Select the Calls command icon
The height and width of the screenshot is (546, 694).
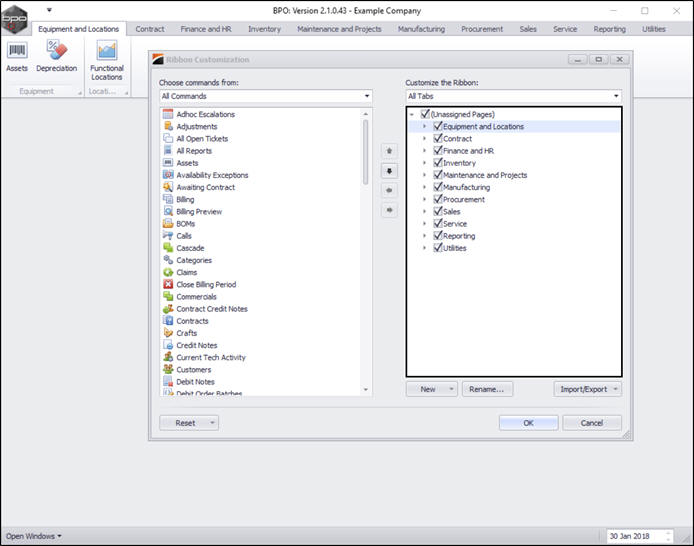pos(168,236)
